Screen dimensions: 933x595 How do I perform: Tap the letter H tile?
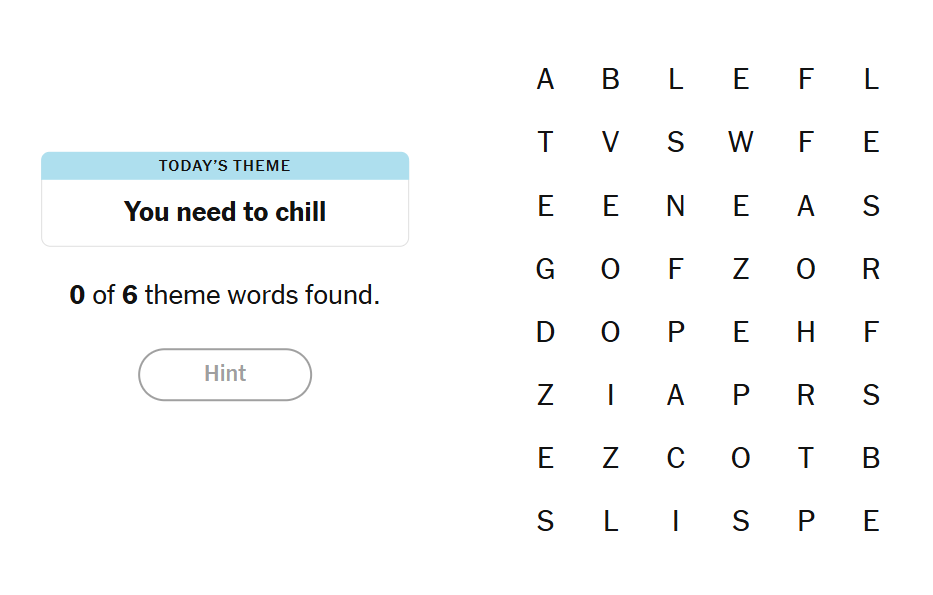point(805,332)
